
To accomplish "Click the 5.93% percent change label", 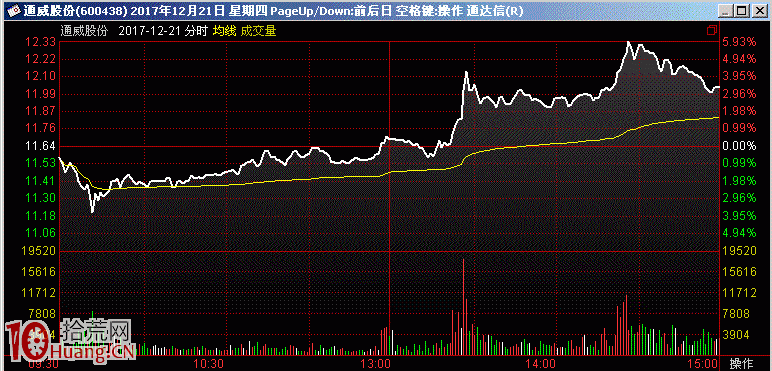I will point(739,42).
